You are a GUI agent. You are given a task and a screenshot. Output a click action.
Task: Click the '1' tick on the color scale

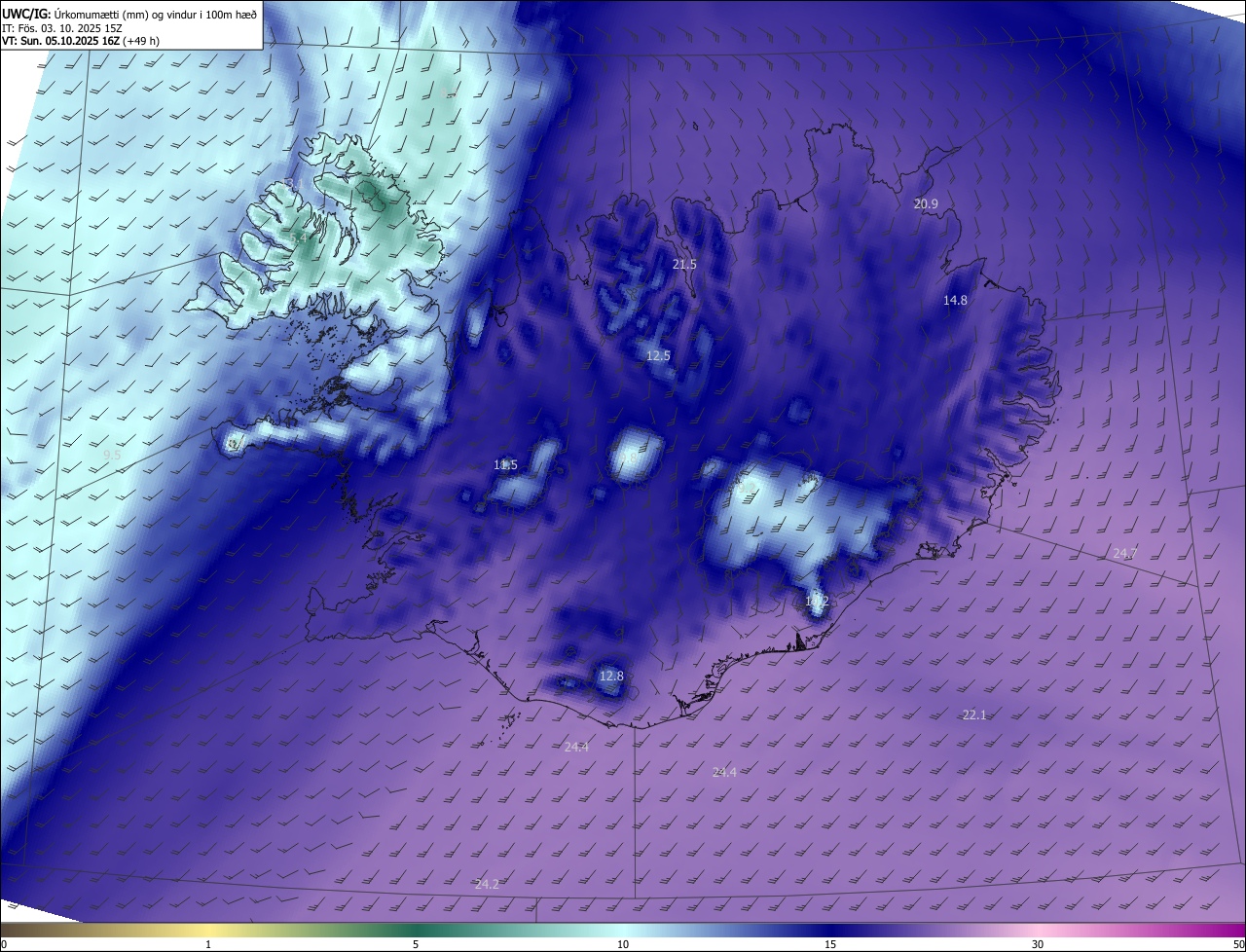(x=208, y=945)
